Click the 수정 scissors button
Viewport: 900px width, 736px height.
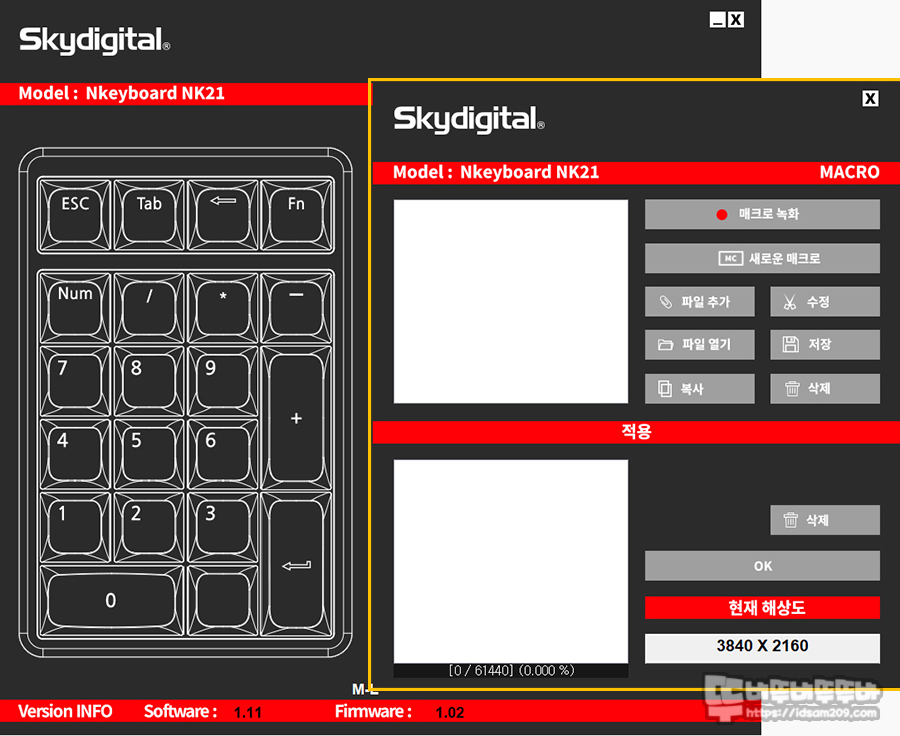pos(825,301)
